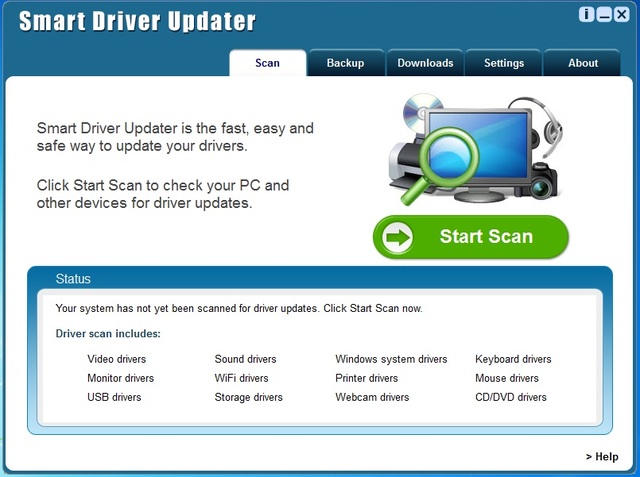This screenshot has width=640, height=477.
Task: Click the 'Windows system drivers' text
Action: pos(391,359)
